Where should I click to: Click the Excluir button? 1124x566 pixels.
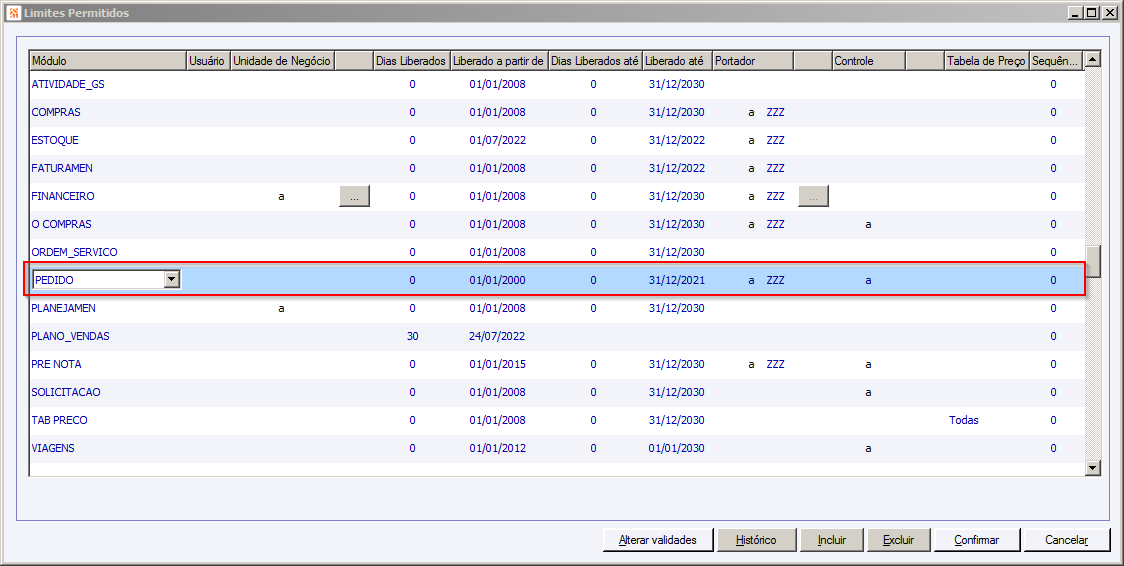pyautogui.click(x=899, y=540)
